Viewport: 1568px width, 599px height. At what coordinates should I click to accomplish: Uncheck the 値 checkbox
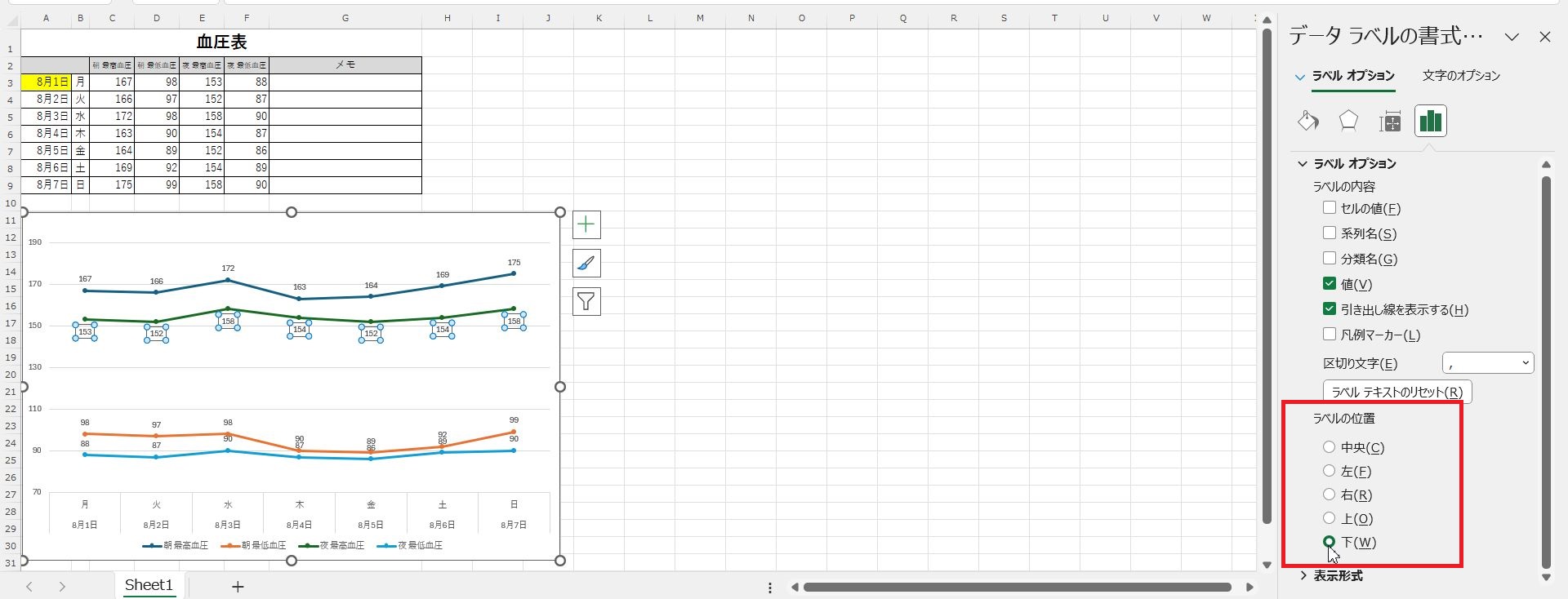click(x=1330, y=284)
